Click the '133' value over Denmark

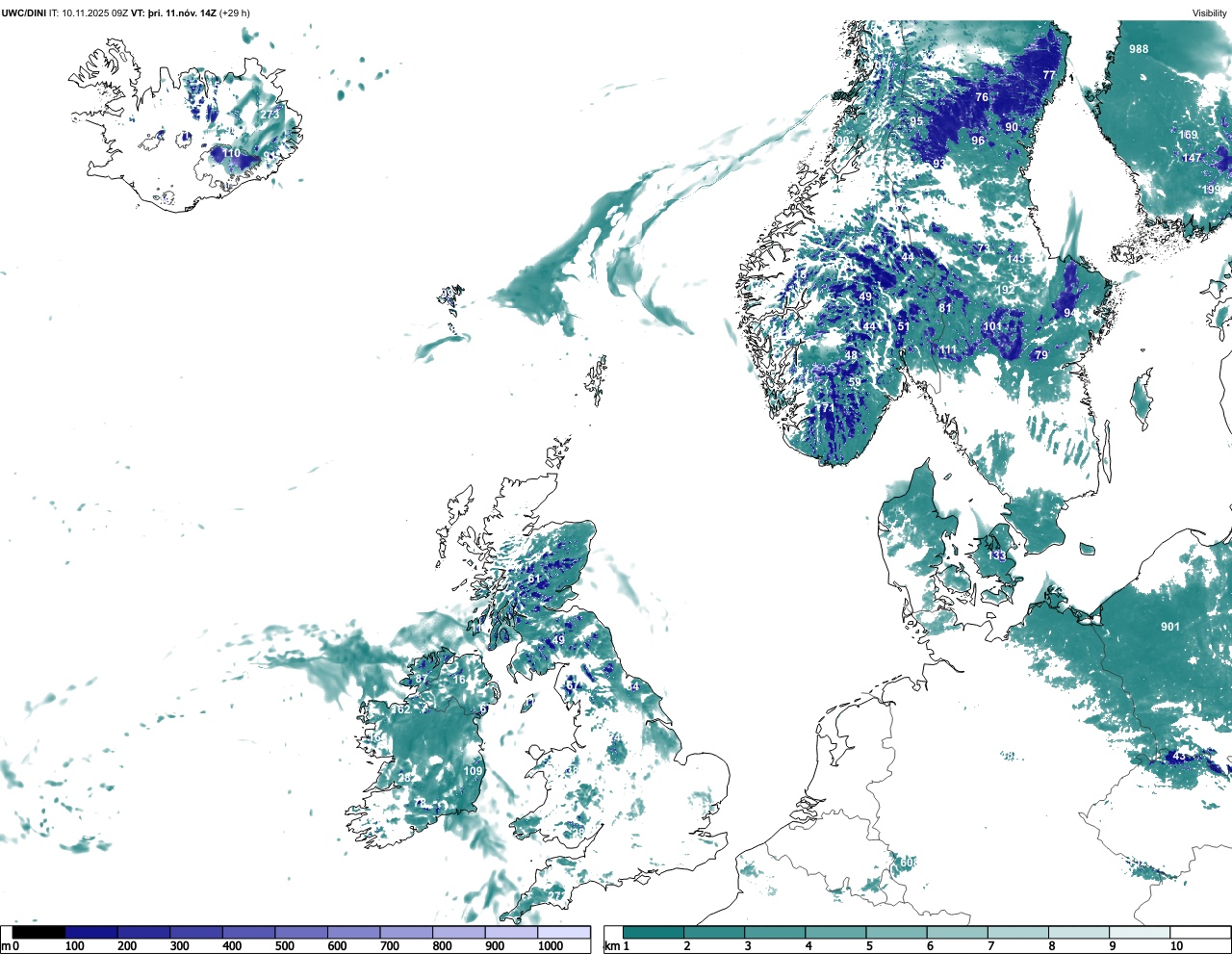(995, 556)
